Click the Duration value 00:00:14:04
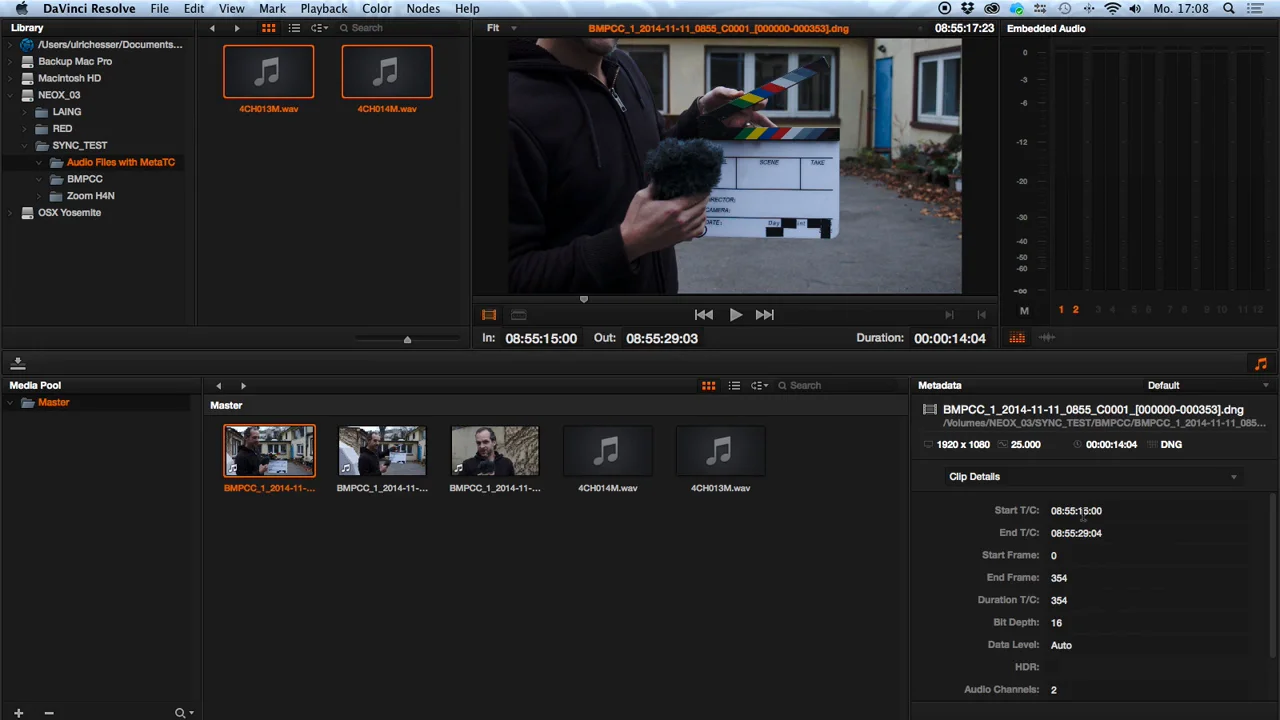Screen dimensions: 1280x720 pyautogui.click(x=949, y=338)
